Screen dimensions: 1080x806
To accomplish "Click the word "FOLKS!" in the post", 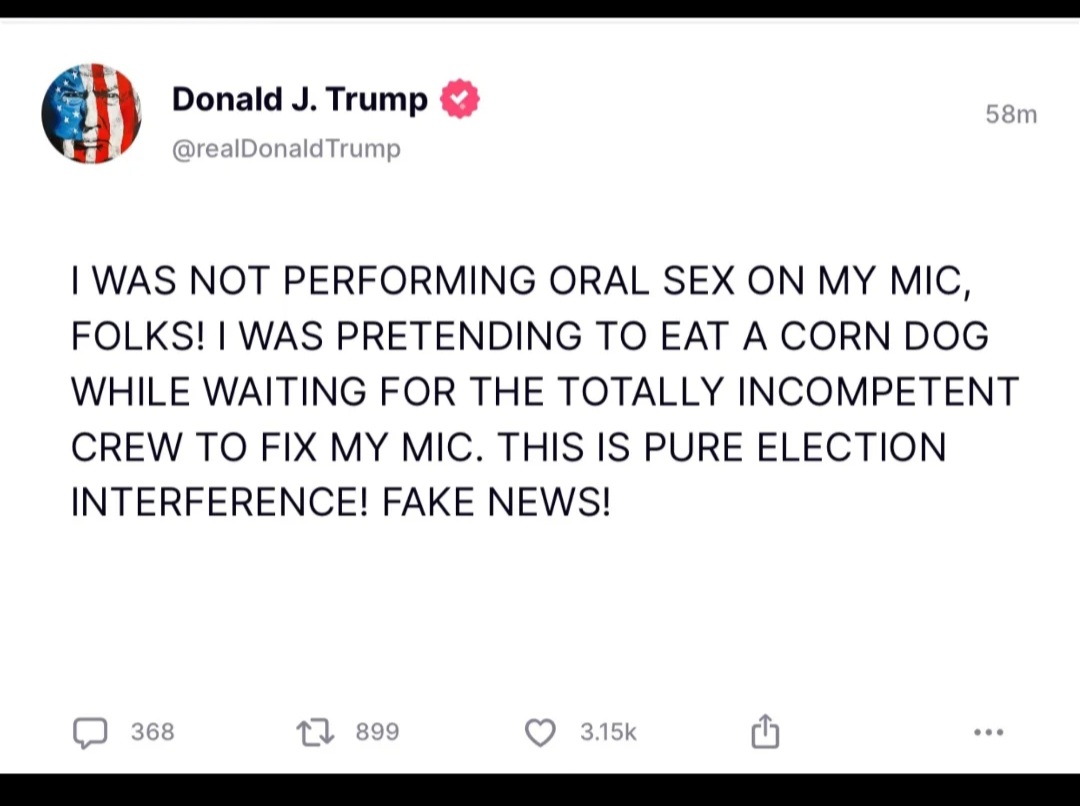I will click(135, 336).
